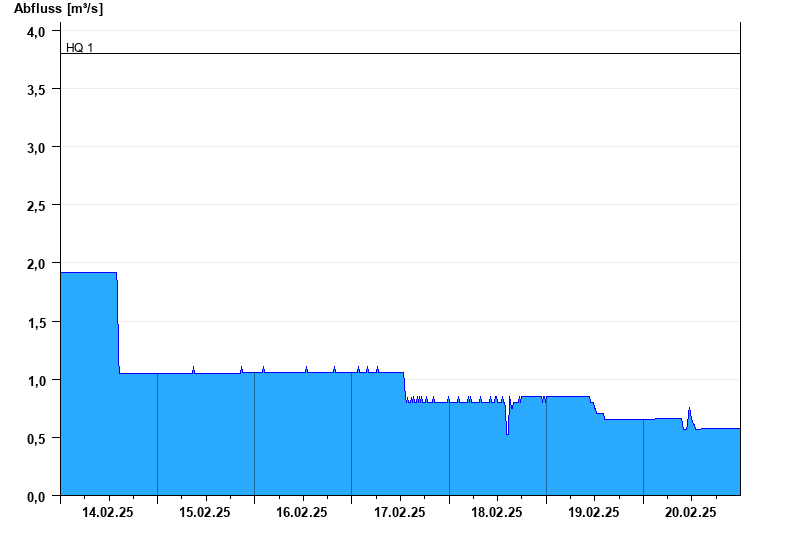Click the 2,0 y-axis value

click(36, 265)
